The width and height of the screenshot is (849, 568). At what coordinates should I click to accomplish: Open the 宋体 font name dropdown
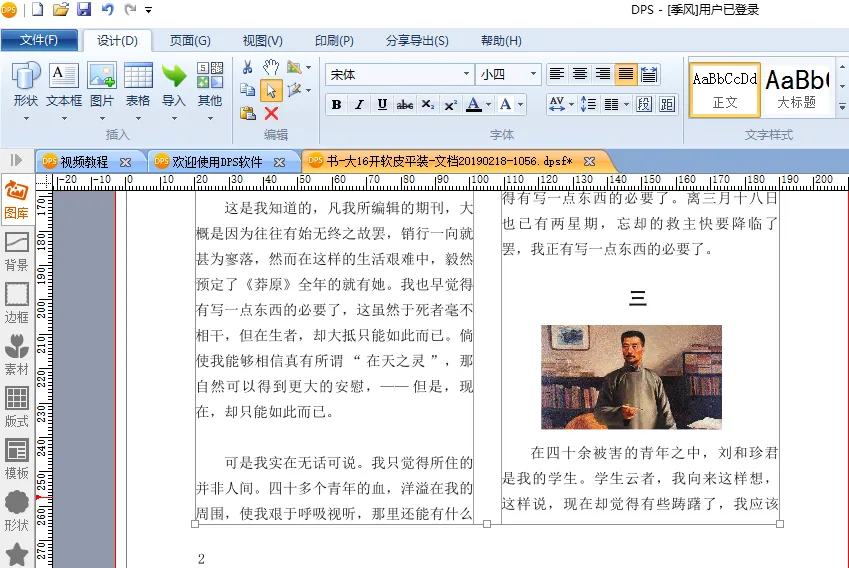[466, 74]
